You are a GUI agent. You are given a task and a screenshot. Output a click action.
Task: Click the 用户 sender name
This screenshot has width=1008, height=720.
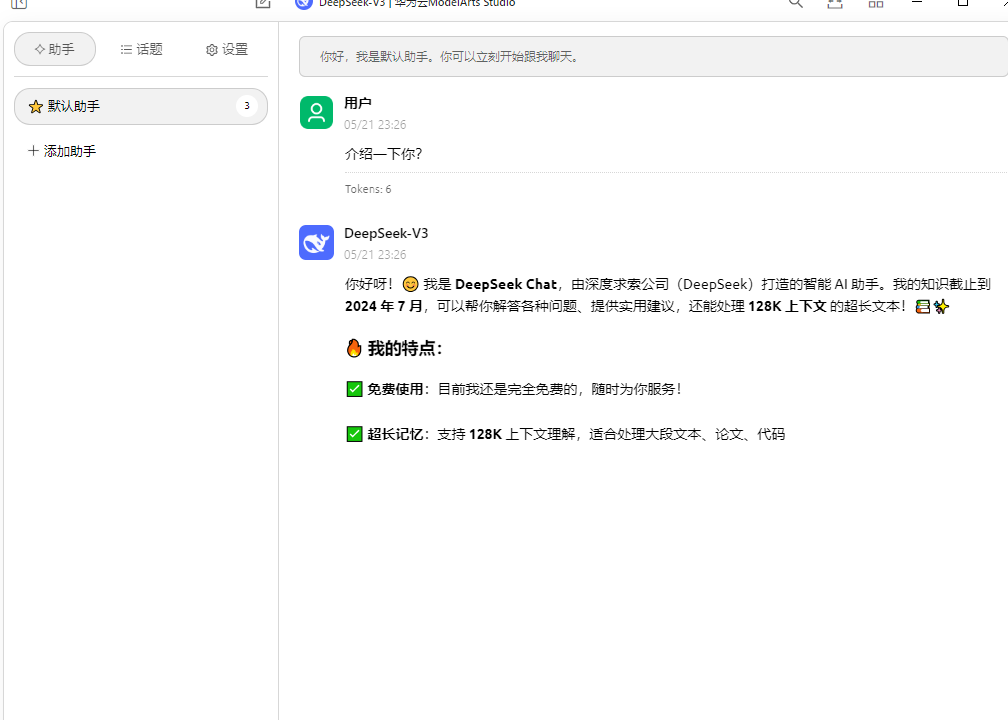pos(357,103)
